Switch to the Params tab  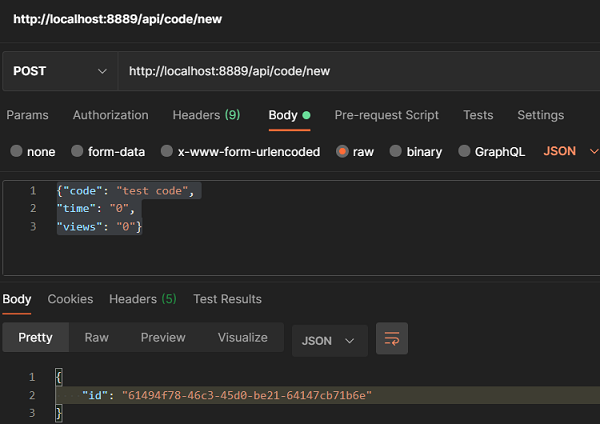coord(27,115)
